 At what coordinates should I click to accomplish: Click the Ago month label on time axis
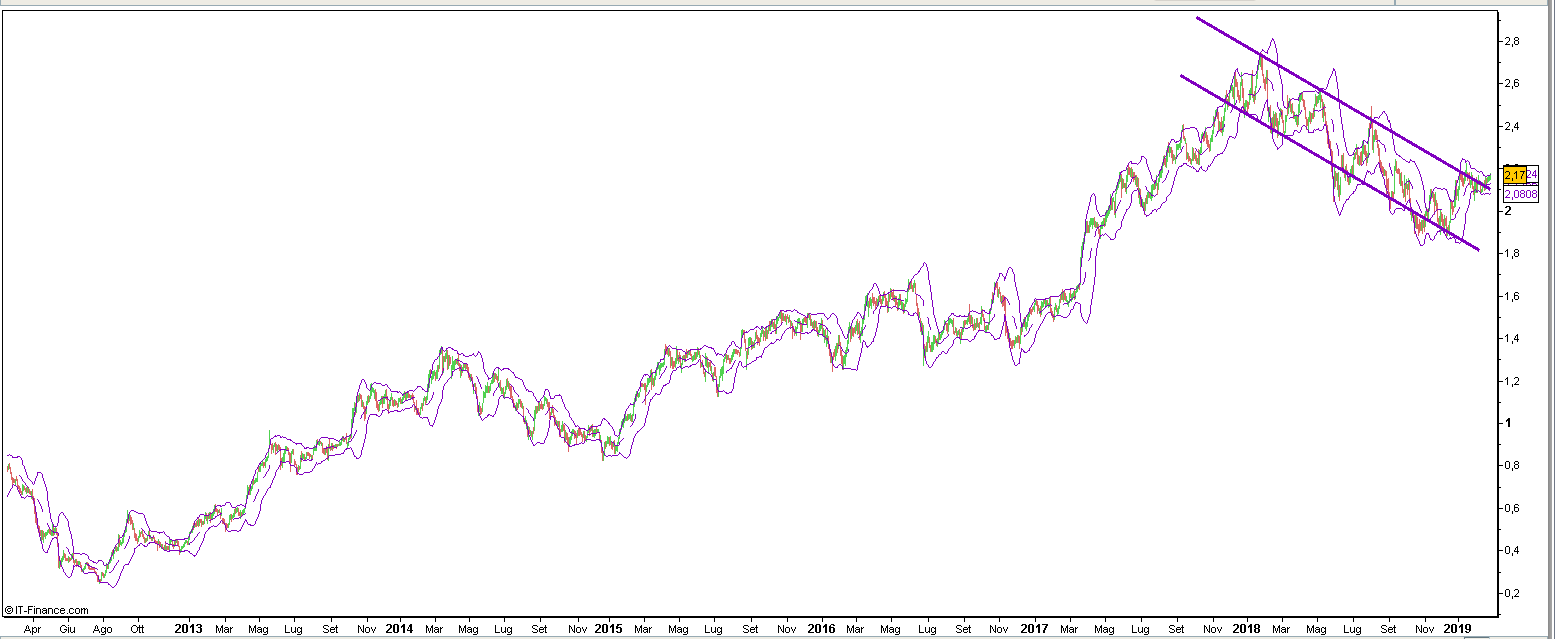(x=102, y=630)
